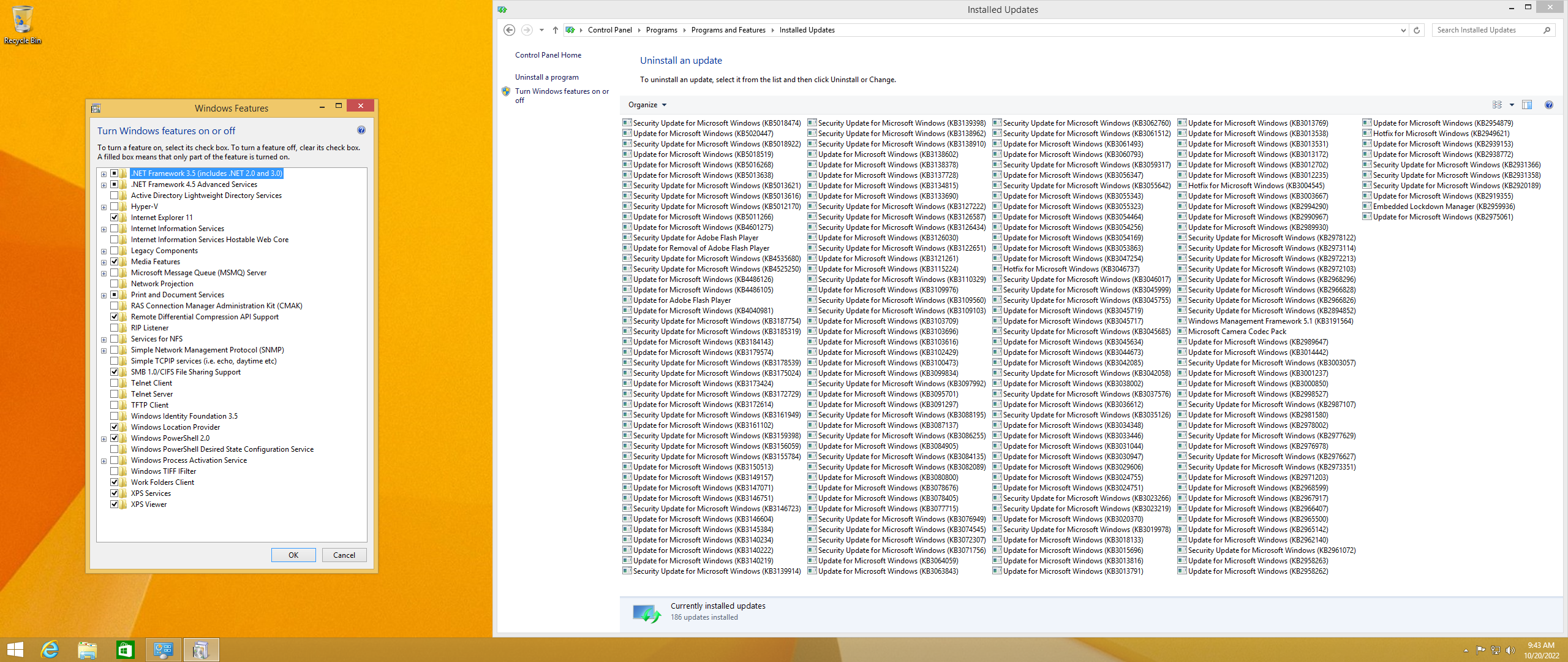
Task: Launch Internet Explorer from the taskbar
Action: tap(50, 650)
